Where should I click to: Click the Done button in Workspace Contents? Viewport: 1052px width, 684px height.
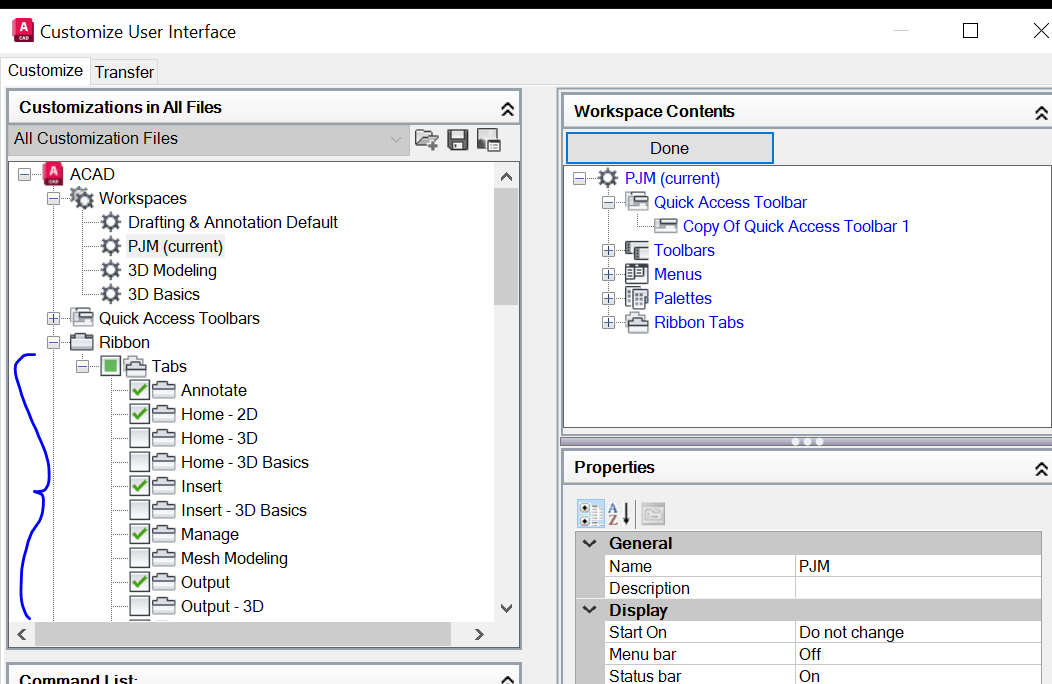670,148
